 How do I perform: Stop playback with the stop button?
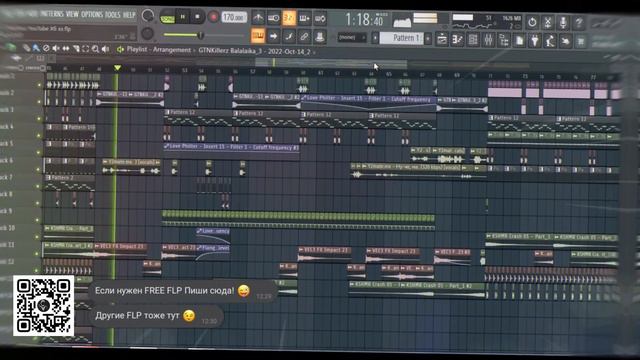tap(198, 17)
